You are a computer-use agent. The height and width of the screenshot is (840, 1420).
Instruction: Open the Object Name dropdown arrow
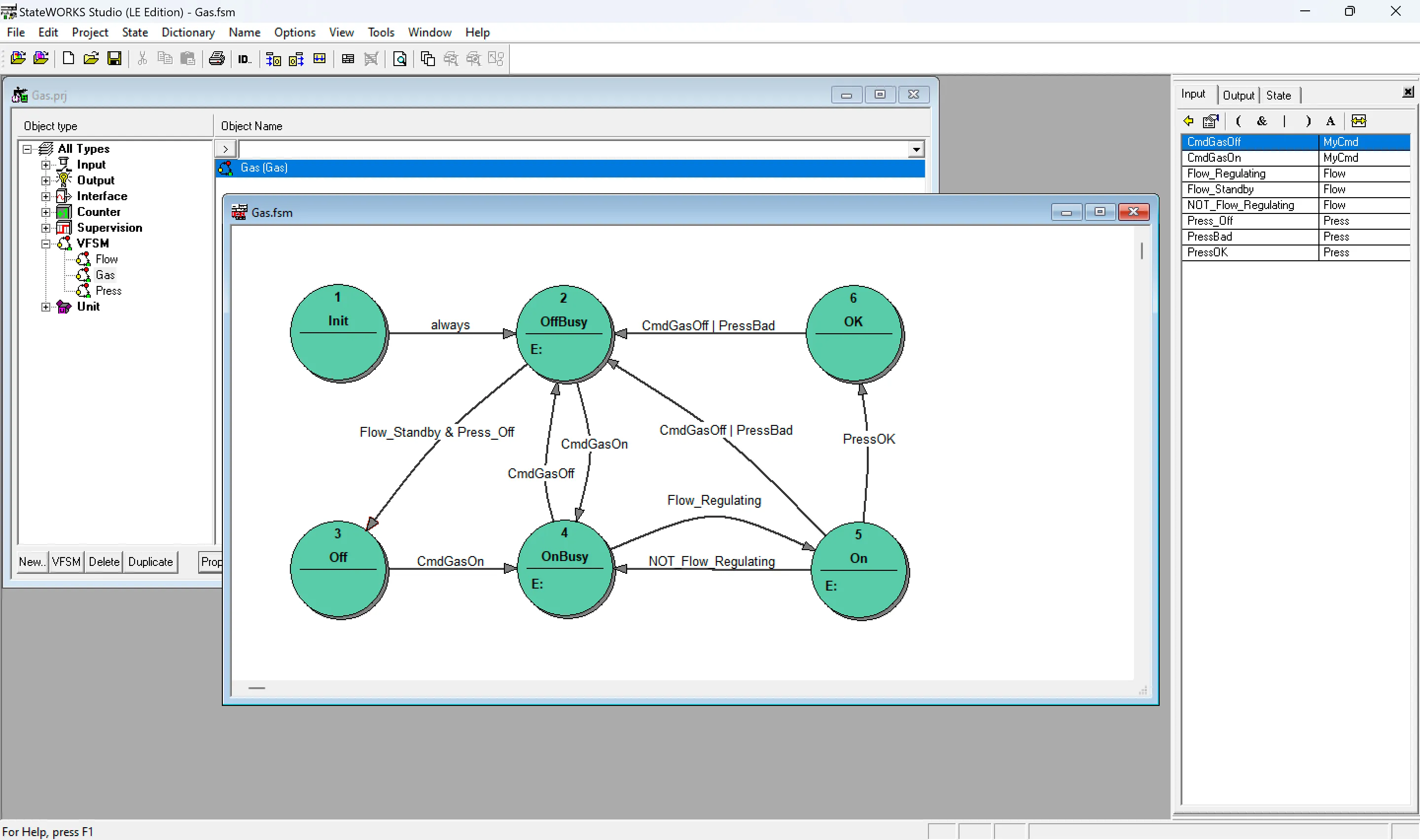[916, 149]
